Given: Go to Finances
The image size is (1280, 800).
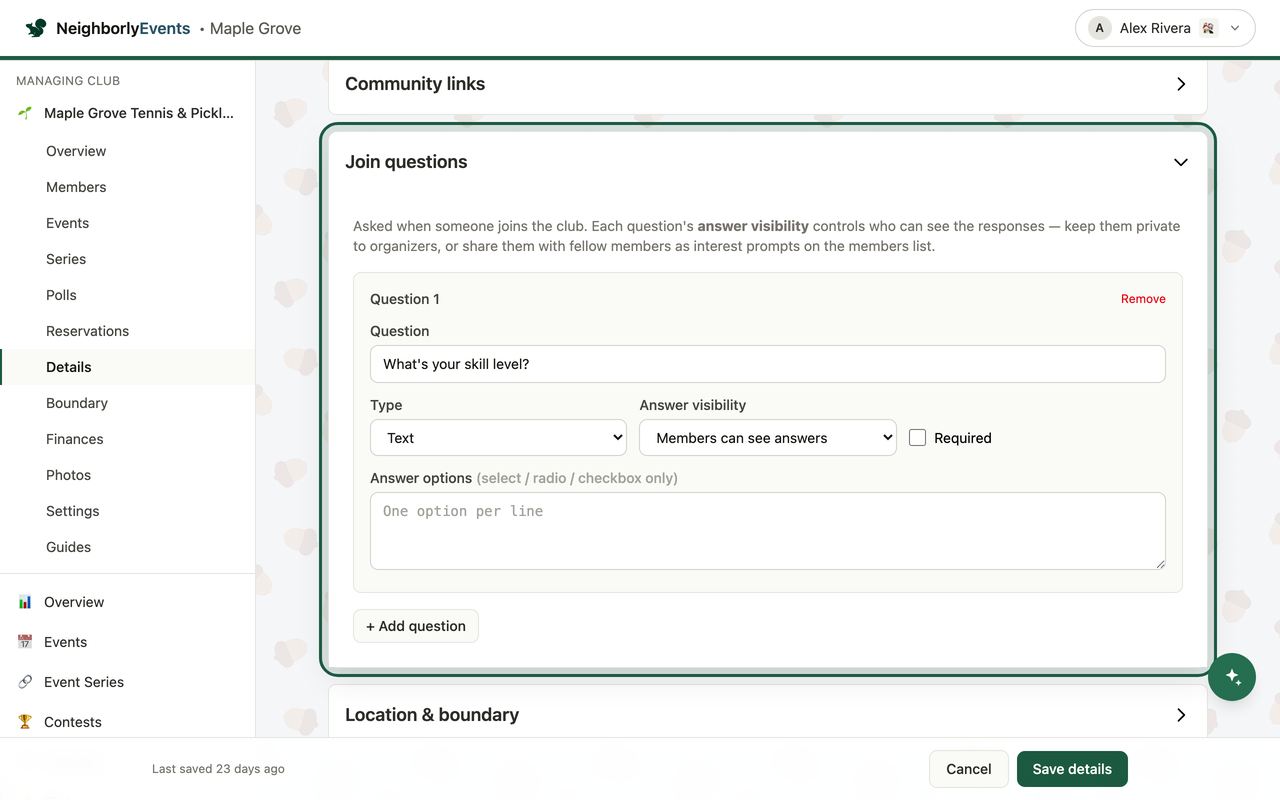Looking at the screenshot, I should [74, 439].
